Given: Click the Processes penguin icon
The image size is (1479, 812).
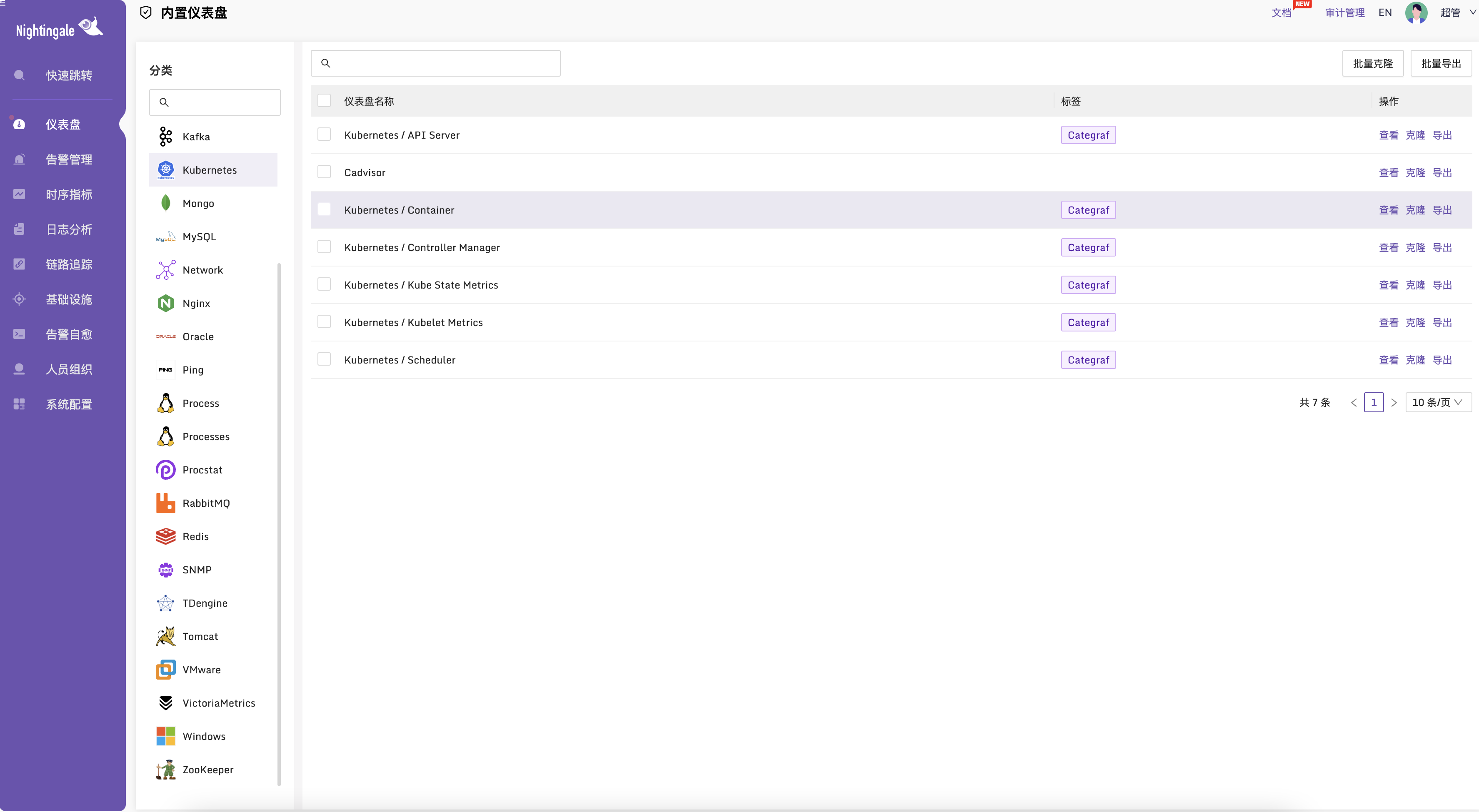Looking at the screenshot, I should pos(165,436).
